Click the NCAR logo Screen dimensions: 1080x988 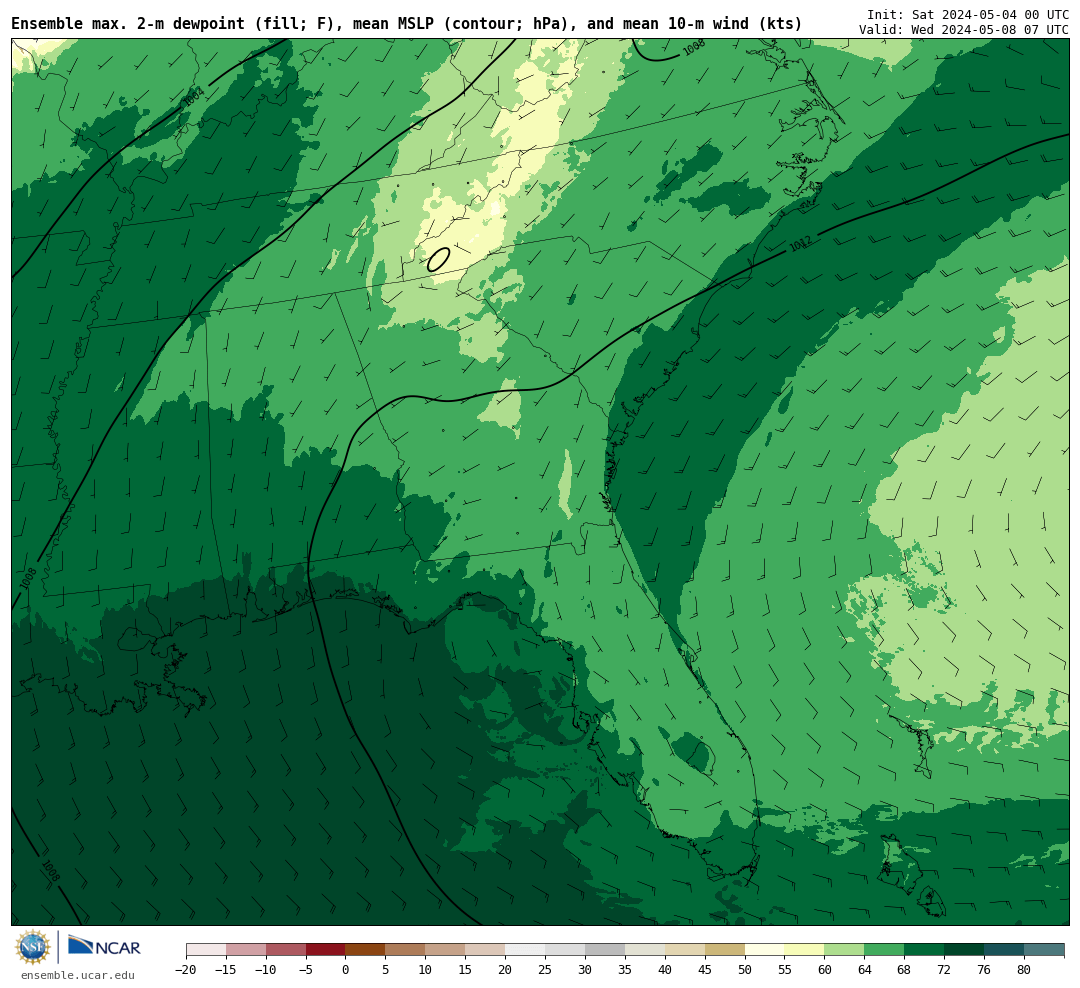pyautogui.click(x=105, y=946)
